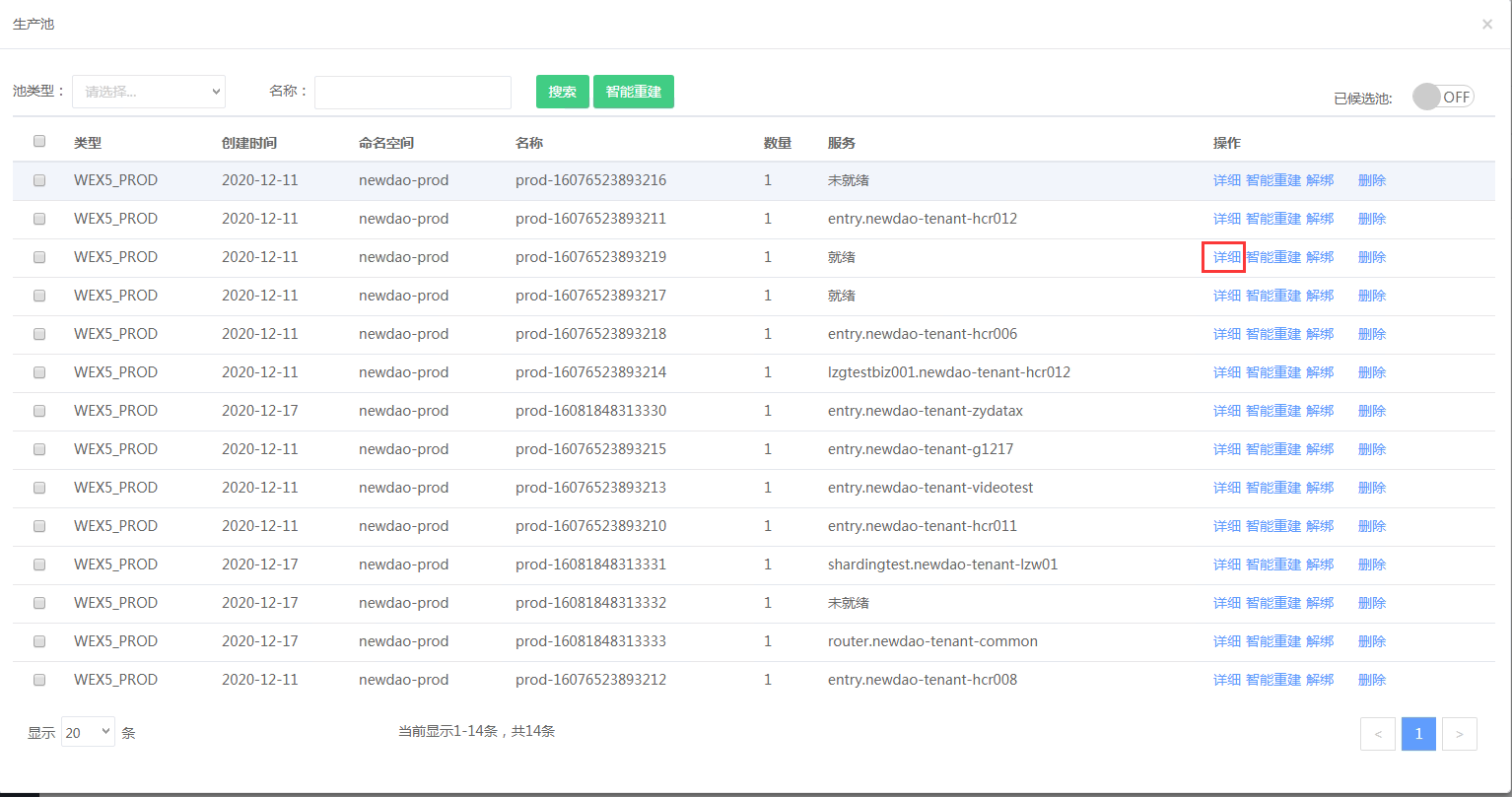Select page 1 in pagination
This screenshot has width=1512, height=797.
click(x=1418, y=734)
